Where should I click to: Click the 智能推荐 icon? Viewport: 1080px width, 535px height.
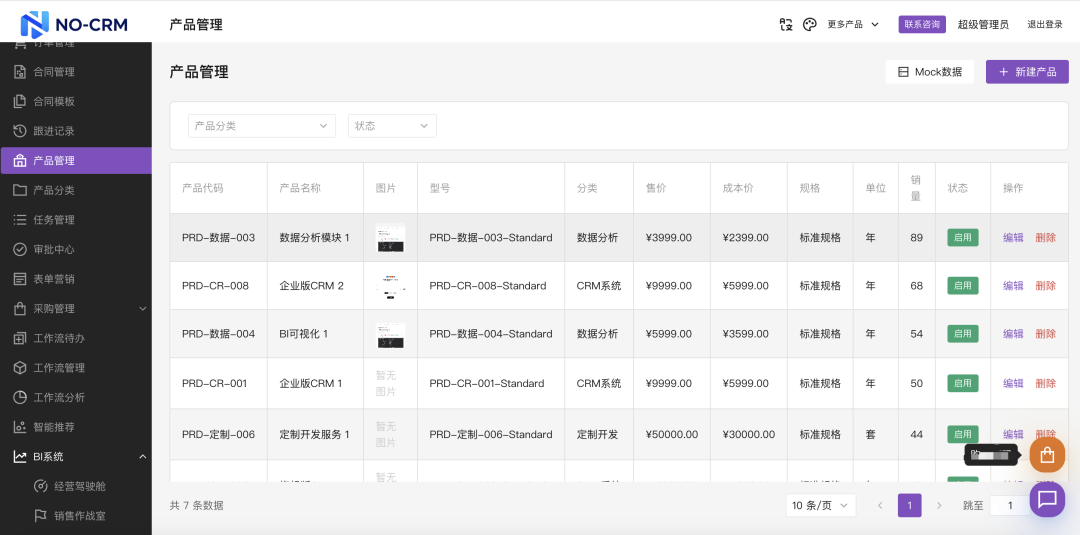pos(20,427)
